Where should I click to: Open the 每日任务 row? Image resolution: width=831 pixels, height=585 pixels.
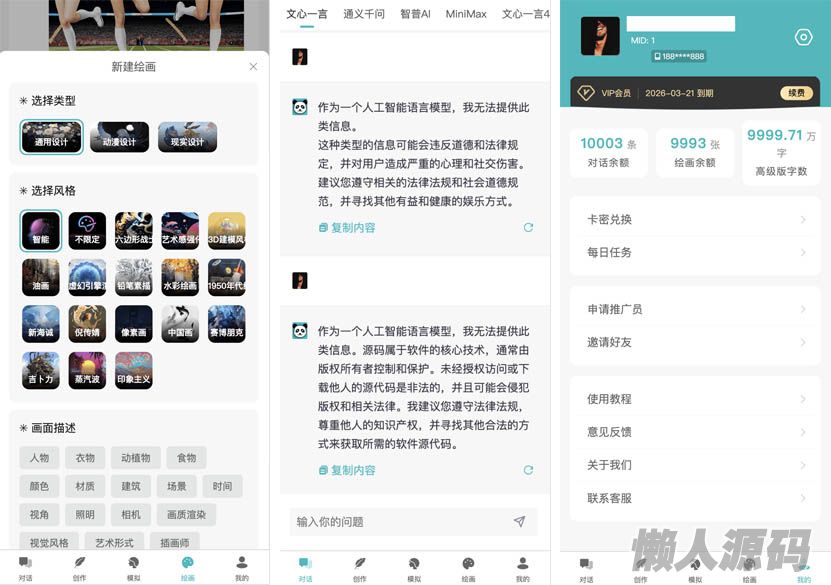[x=695, y=252]
